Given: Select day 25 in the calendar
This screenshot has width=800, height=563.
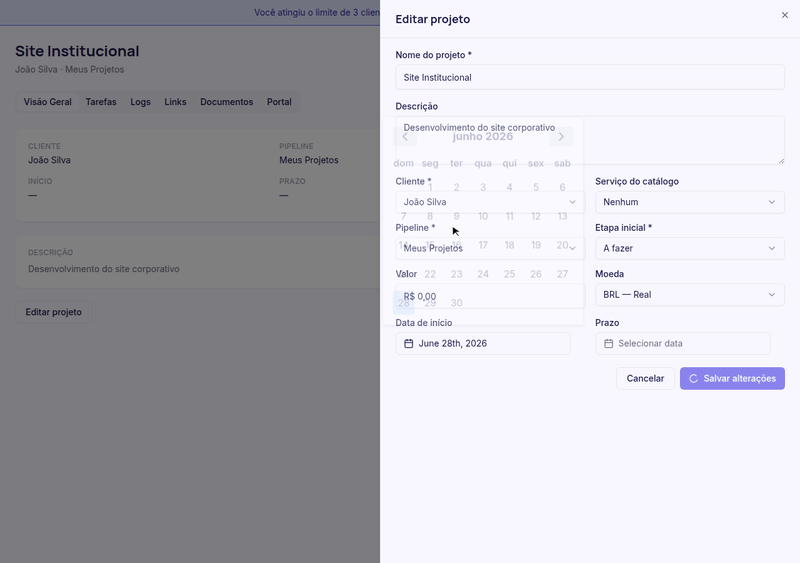Looking at the screenshot, I should click(509, 274).
